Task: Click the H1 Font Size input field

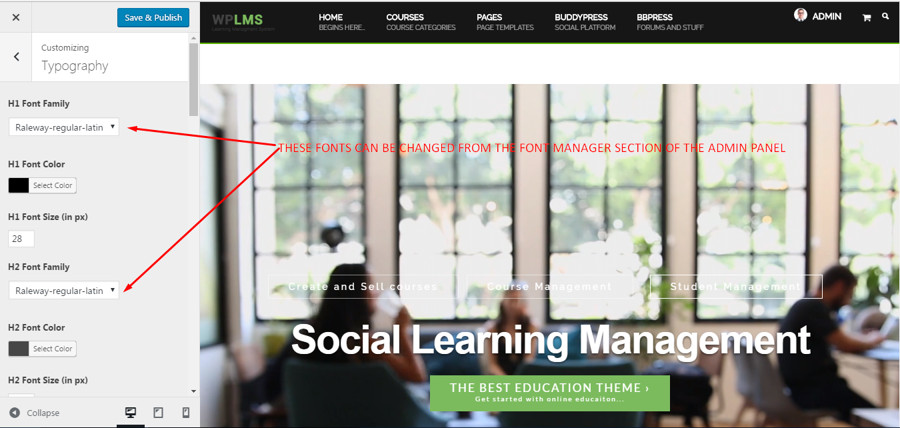Action: tap(21, 239)
